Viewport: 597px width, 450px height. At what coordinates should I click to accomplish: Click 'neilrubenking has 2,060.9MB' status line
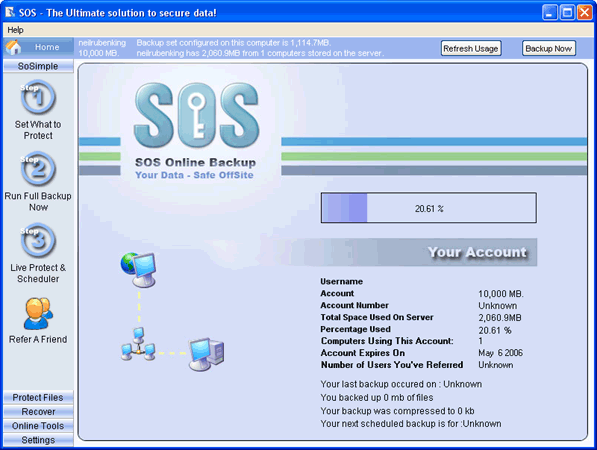[260, 53]
